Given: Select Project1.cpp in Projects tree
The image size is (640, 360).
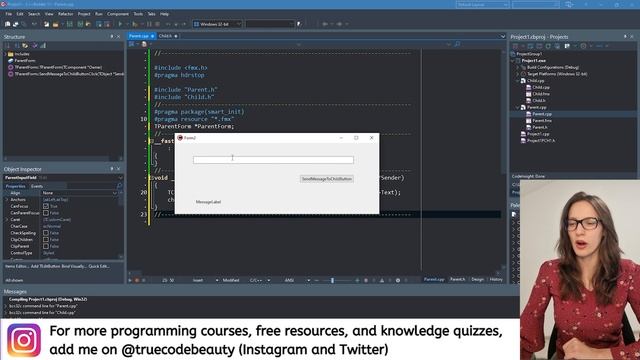Looking at the screenshot, I should click(538, 134).
